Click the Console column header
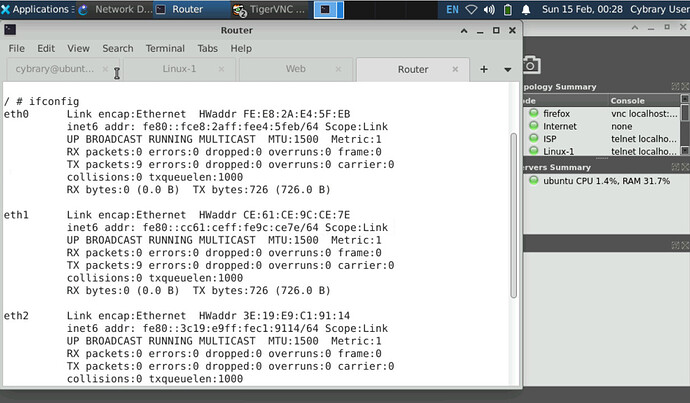 [x=644, y=101]
